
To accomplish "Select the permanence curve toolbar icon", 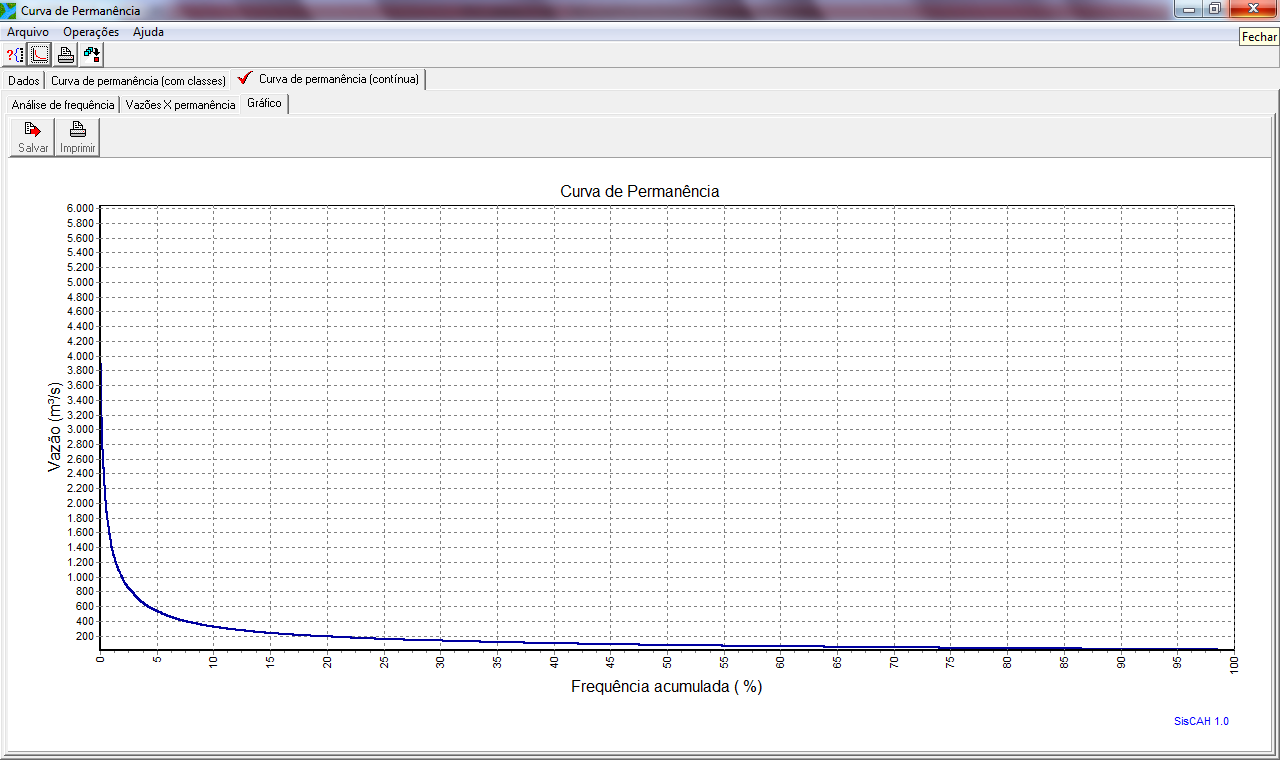I will 40,55.
